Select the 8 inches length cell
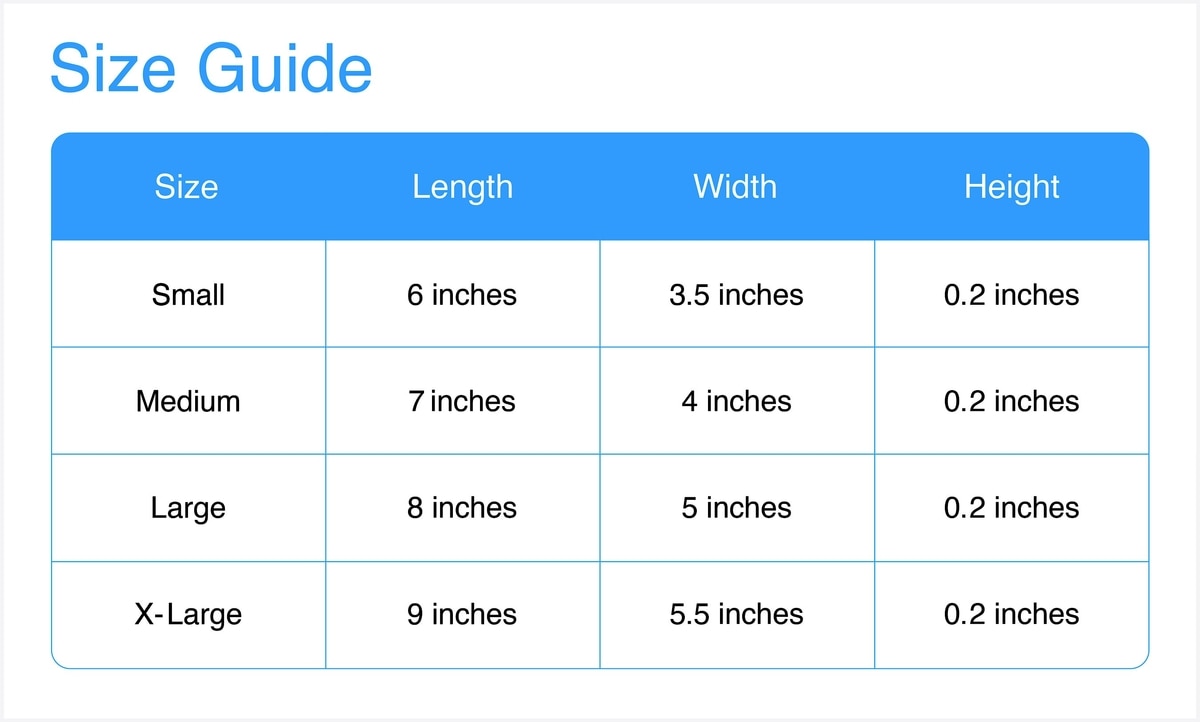Image resolution: width=1200 pixels, height=722 pixels. point(462,508)
